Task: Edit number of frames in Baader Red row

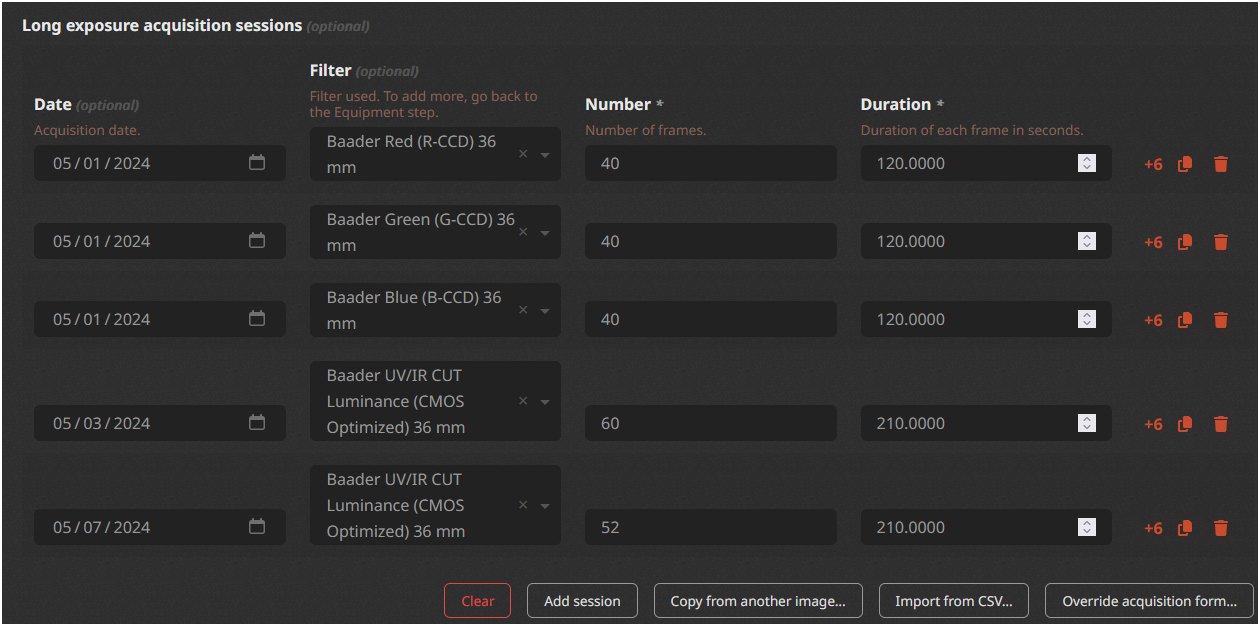Action: (x=711, y=163)
